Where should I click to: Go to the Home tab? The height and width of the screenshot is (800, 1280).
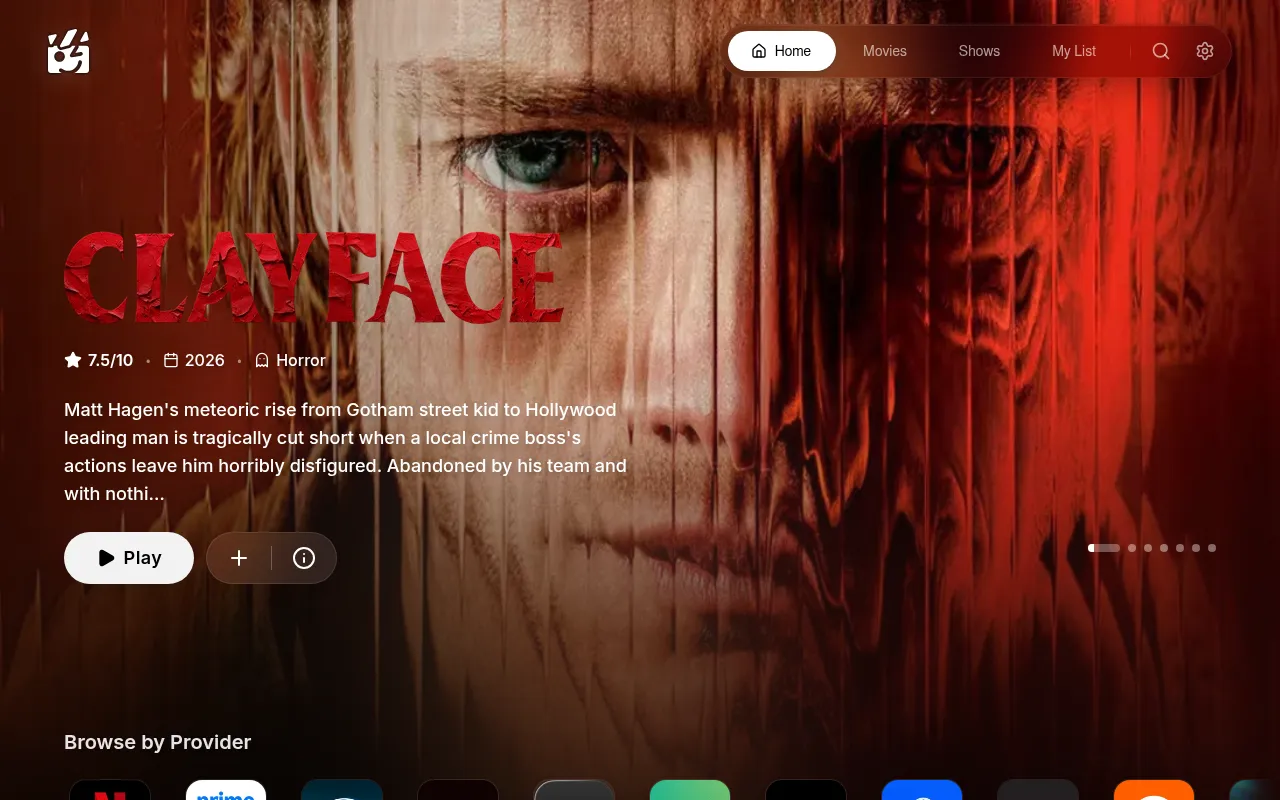pos(782,51)
